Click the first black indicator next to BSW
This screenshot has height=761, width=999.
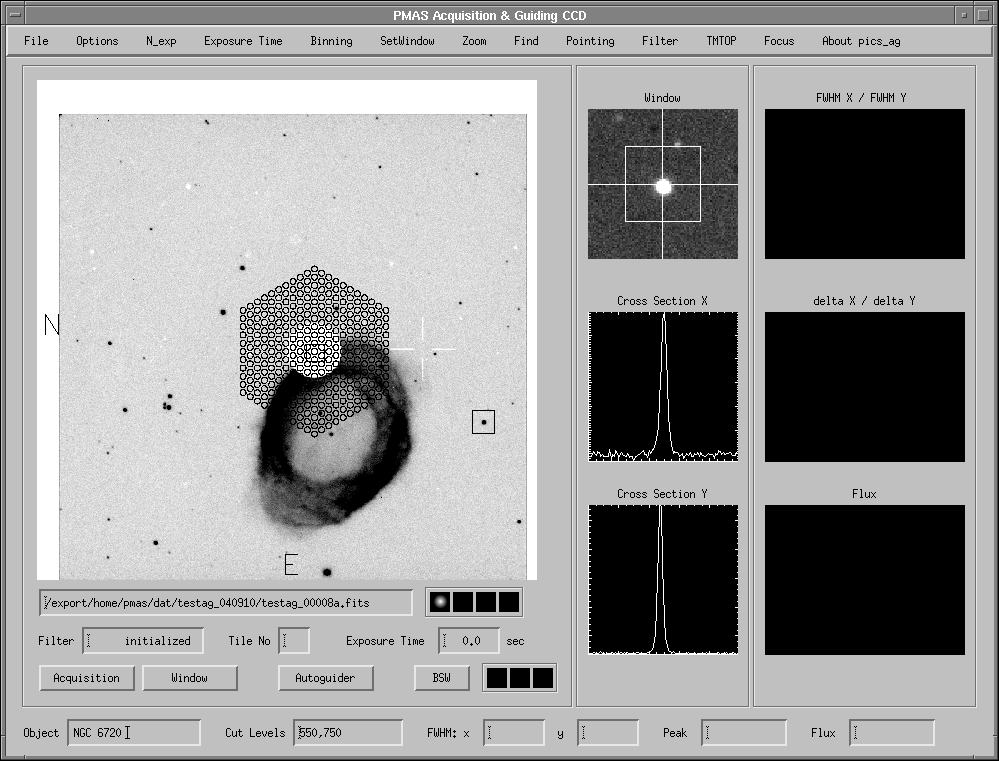(x=497, y=678)
